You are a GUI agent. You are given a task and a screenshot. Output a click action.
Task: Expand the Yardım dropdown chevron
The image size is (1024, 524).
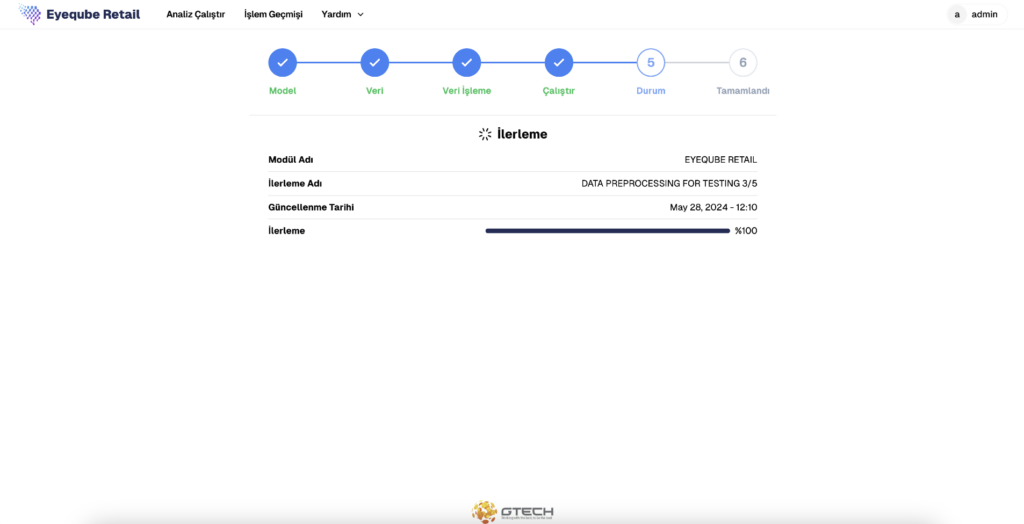click(x=361, y=15)
